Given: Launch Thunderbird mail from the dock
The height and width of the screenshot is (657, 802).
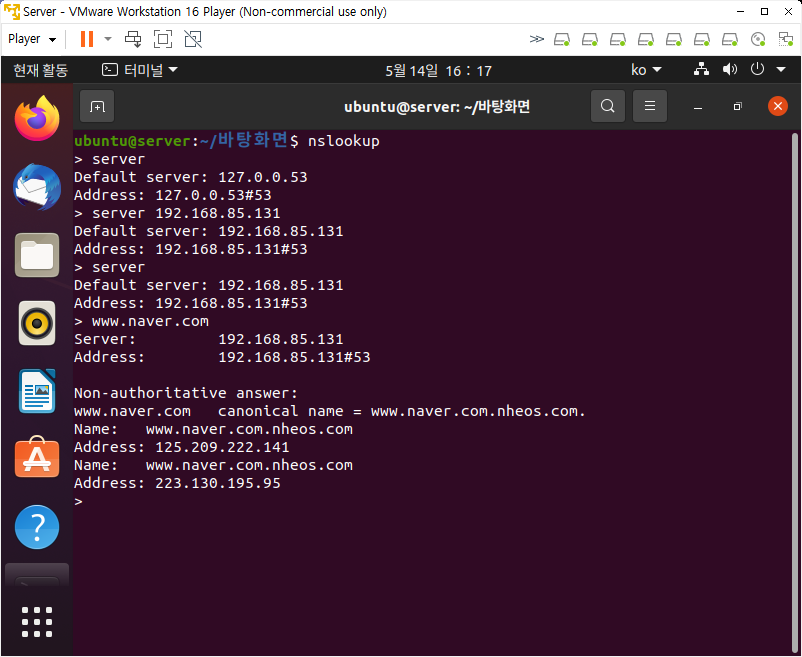Looking at the screenshot, I should click(37, 187).
